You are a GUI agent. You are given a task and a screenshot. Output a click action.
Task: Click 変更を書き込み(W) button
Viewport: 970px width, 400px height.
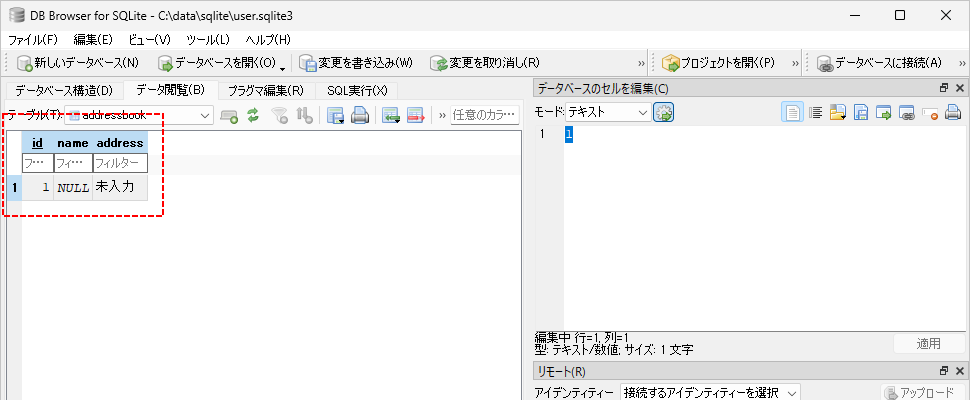pos(356,62)
